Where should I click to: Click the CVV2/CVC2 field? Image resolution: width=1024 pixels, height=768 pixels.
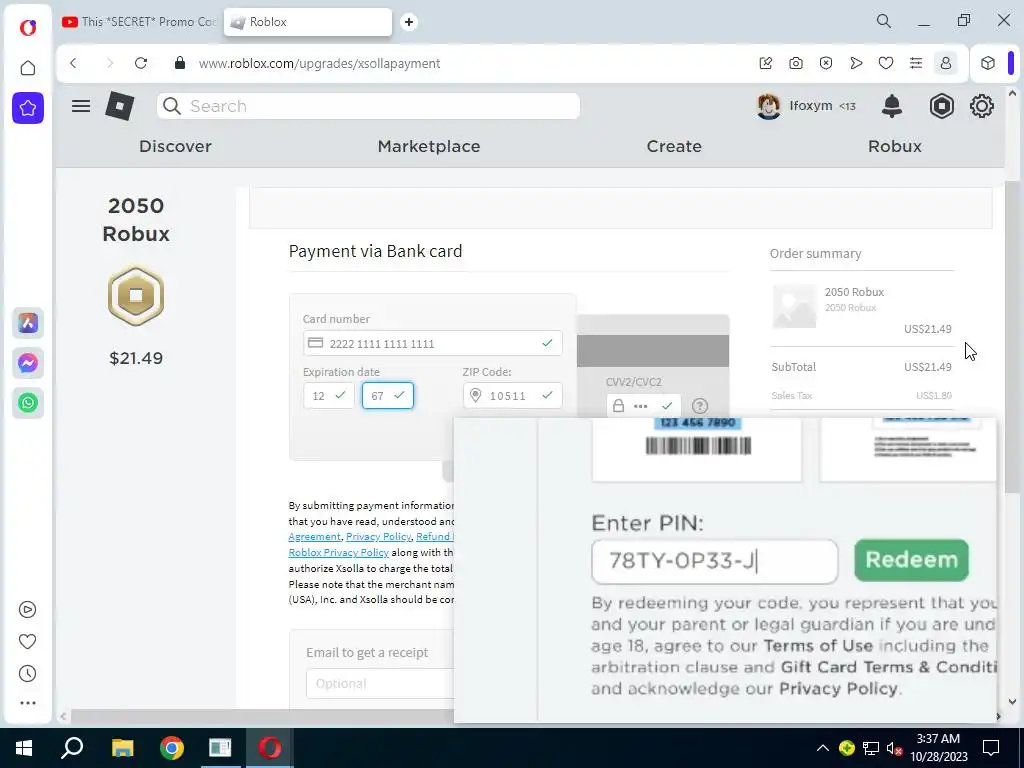click(643, 406)
